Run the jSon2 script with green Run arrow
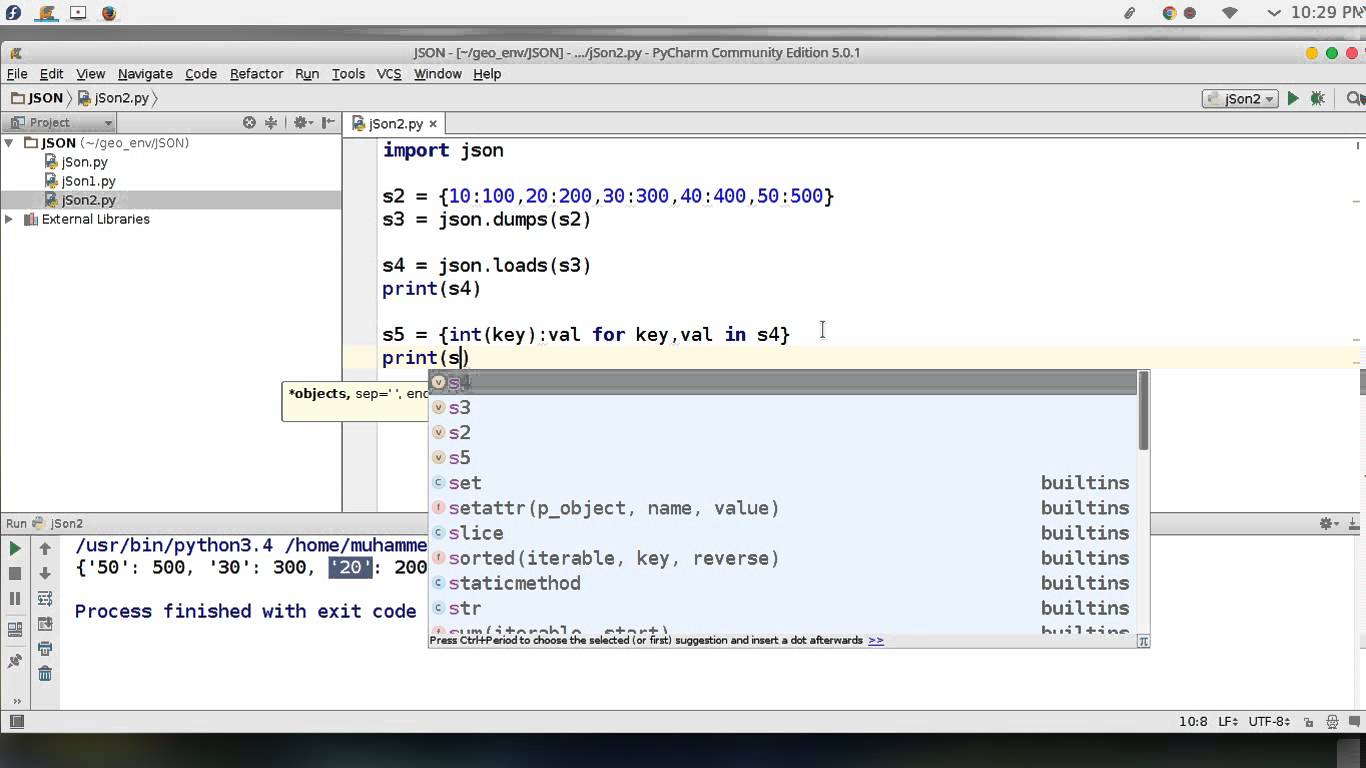 coord(1293,98)
